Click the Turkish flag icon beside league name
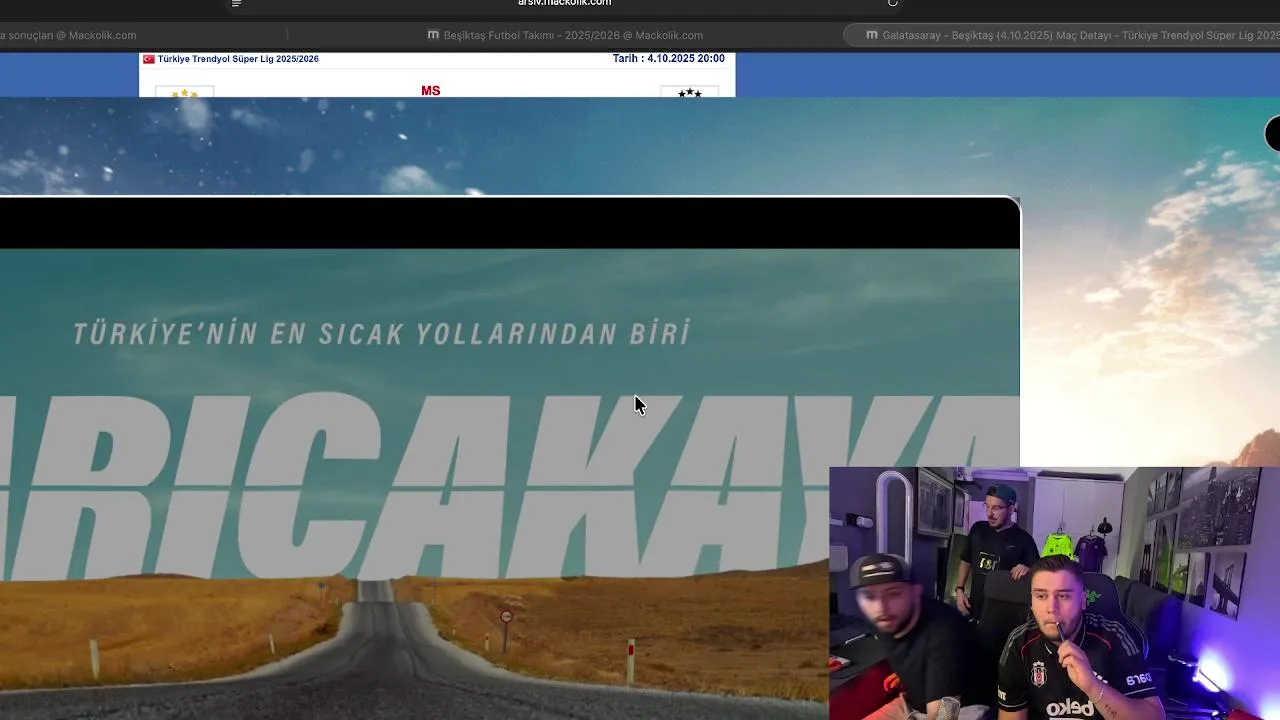 click(x=149, y=59)
